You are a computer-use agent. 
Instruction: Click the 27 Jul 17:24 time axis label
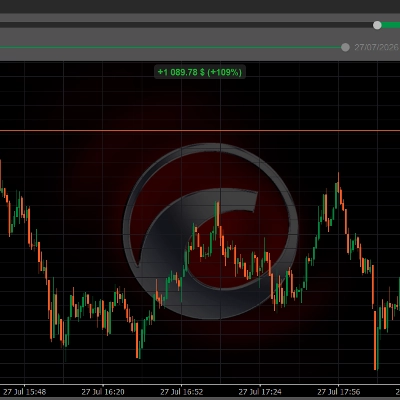260,392
